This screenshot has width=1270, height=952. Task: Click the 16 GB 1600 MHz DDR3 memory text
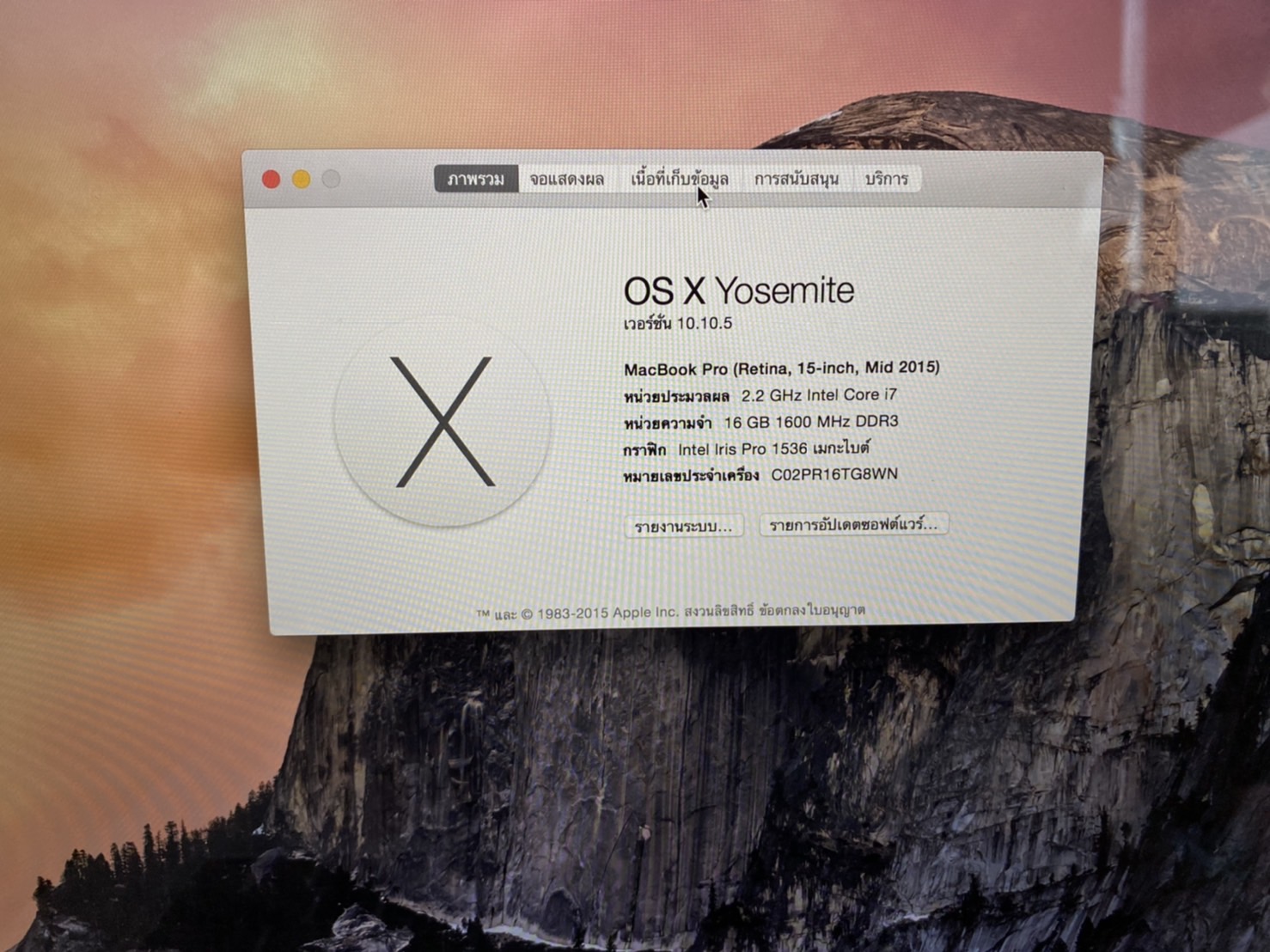point(810,422)
